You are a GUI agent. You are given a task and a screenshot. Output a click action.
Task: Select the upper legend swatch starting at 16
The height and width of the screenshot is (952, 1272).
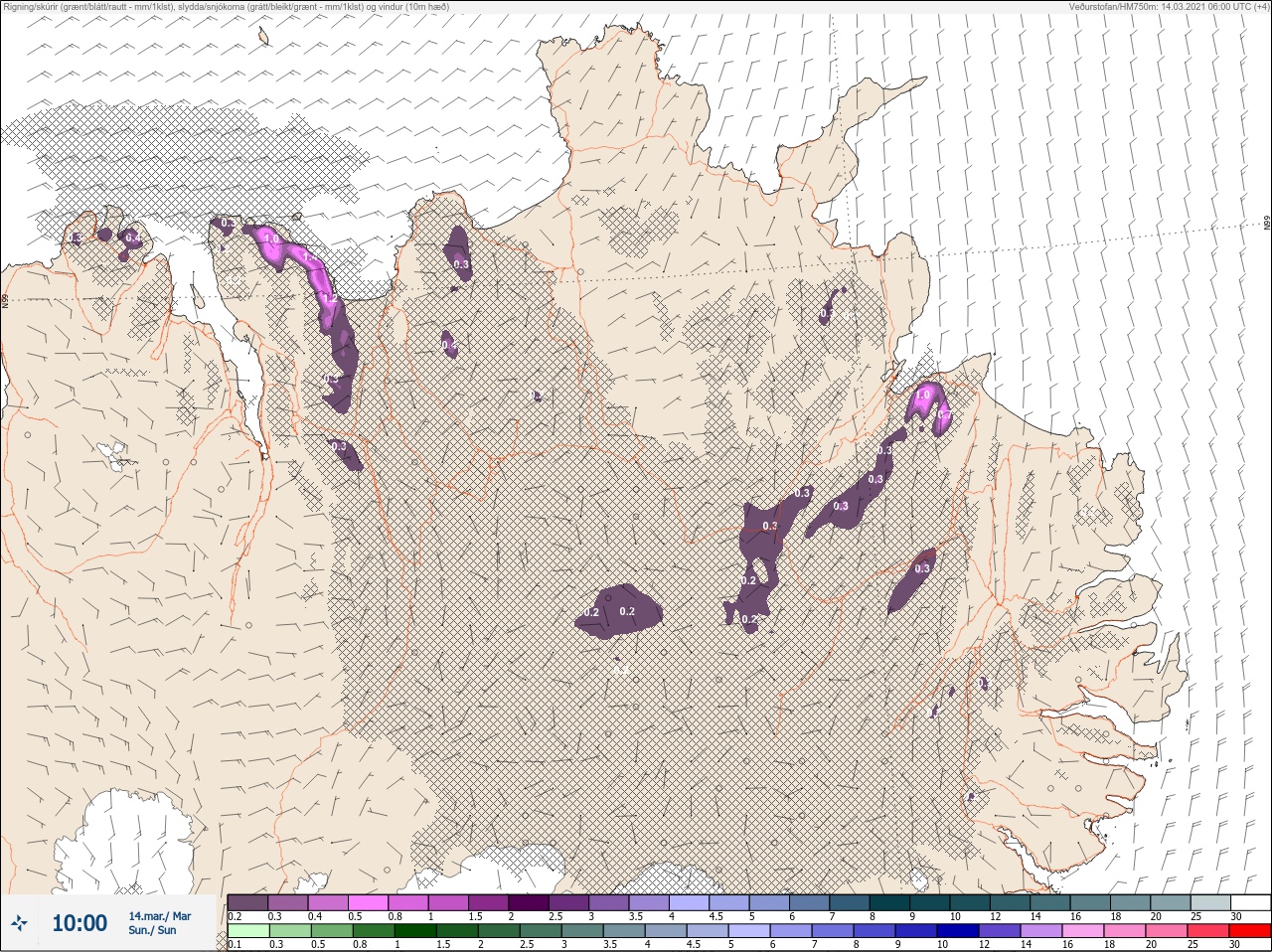[x=1090, y=902]
